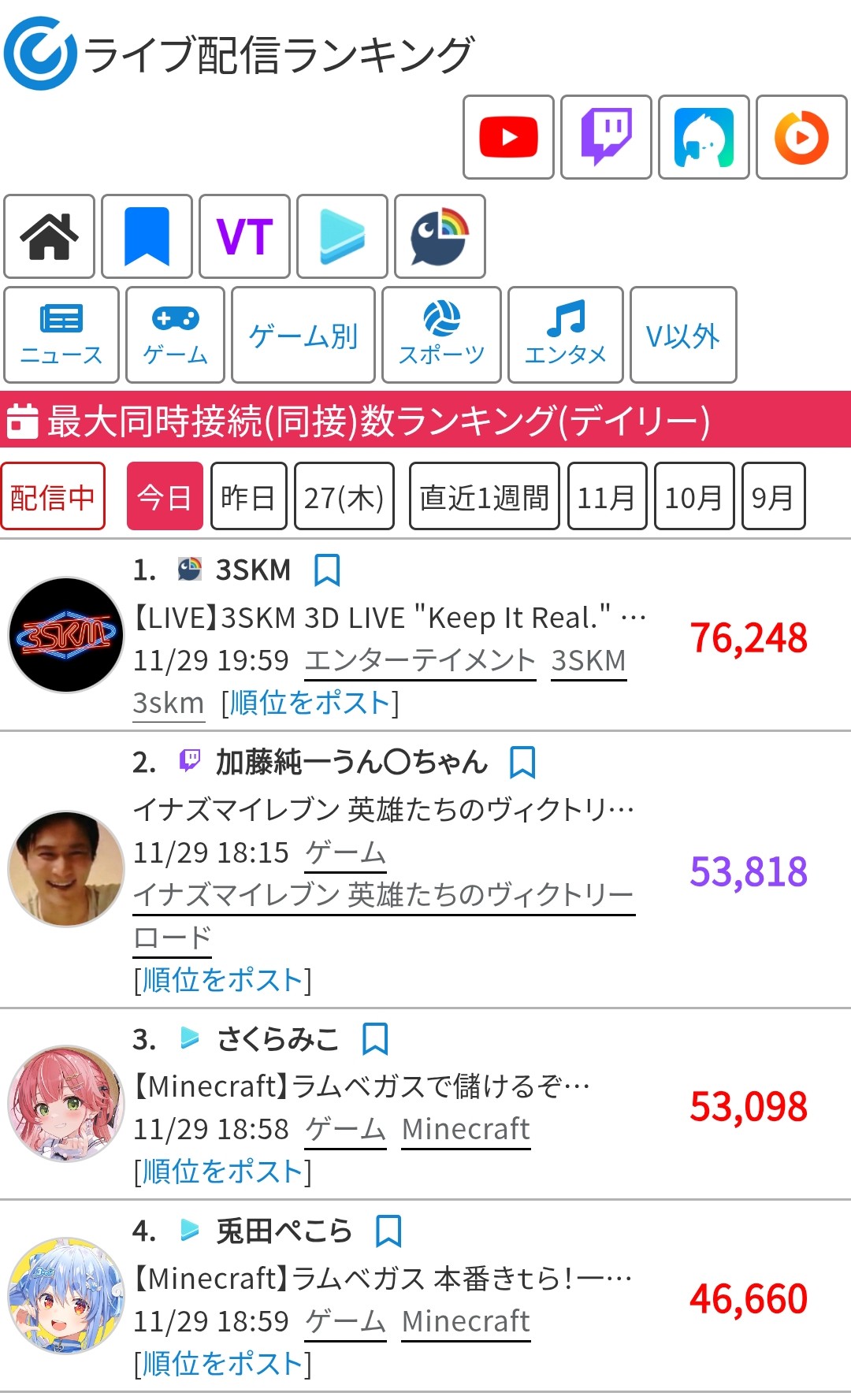Open the Twitch platform ranking

pyautogui.click(x=606, y=137)
